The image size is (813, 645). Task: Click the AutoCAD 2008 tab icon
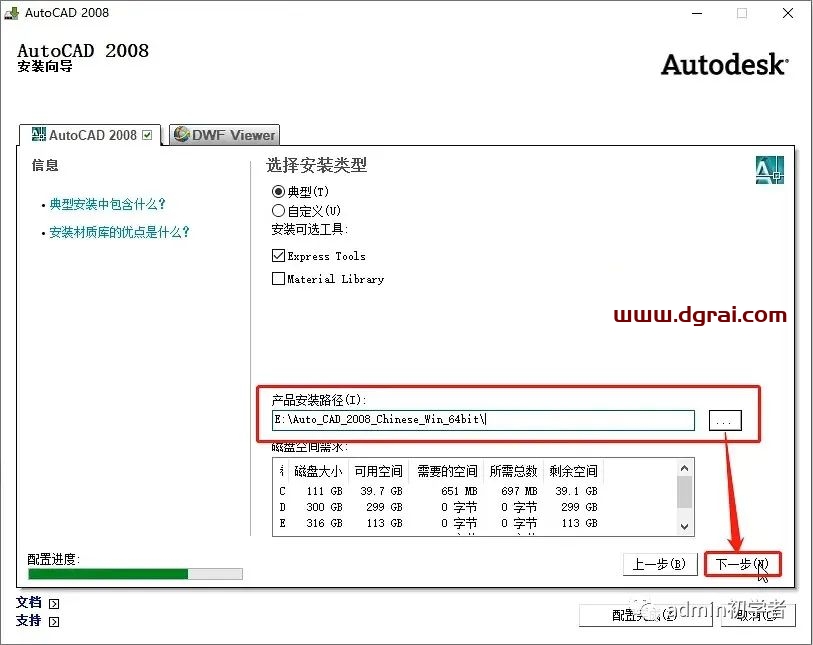point(38,135)
